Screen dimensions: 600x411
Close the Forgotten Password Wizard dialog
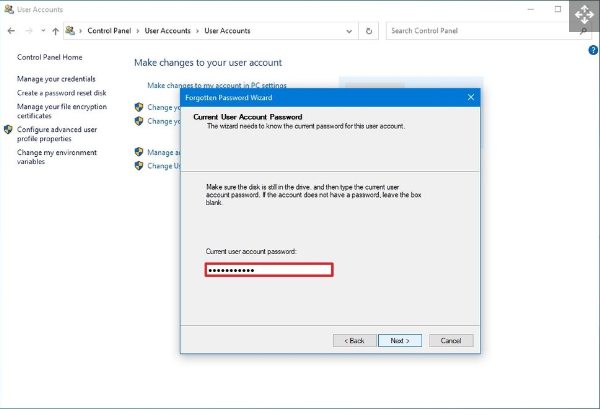(x=470, y=97)
